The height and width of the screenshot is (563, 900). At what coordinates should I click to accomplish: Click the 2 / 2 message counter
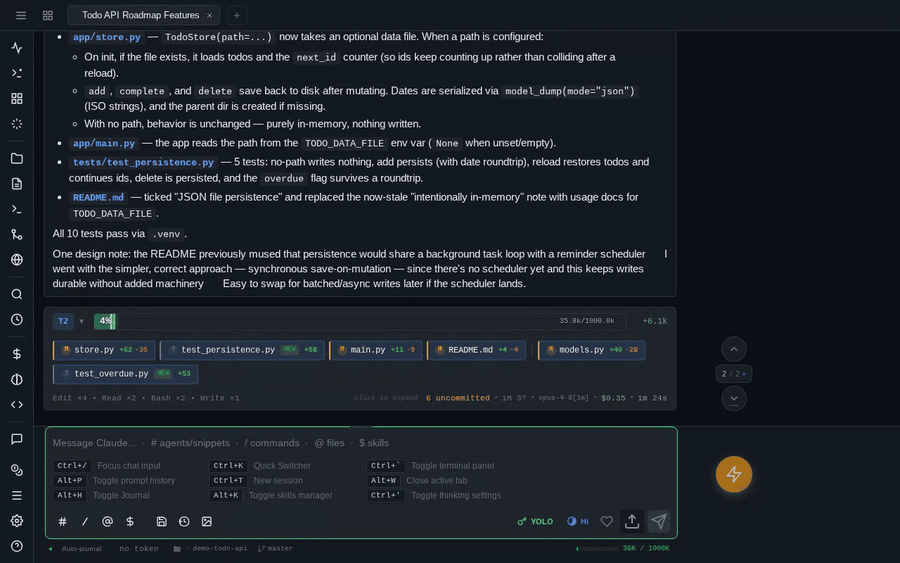(x=734, y=374)
